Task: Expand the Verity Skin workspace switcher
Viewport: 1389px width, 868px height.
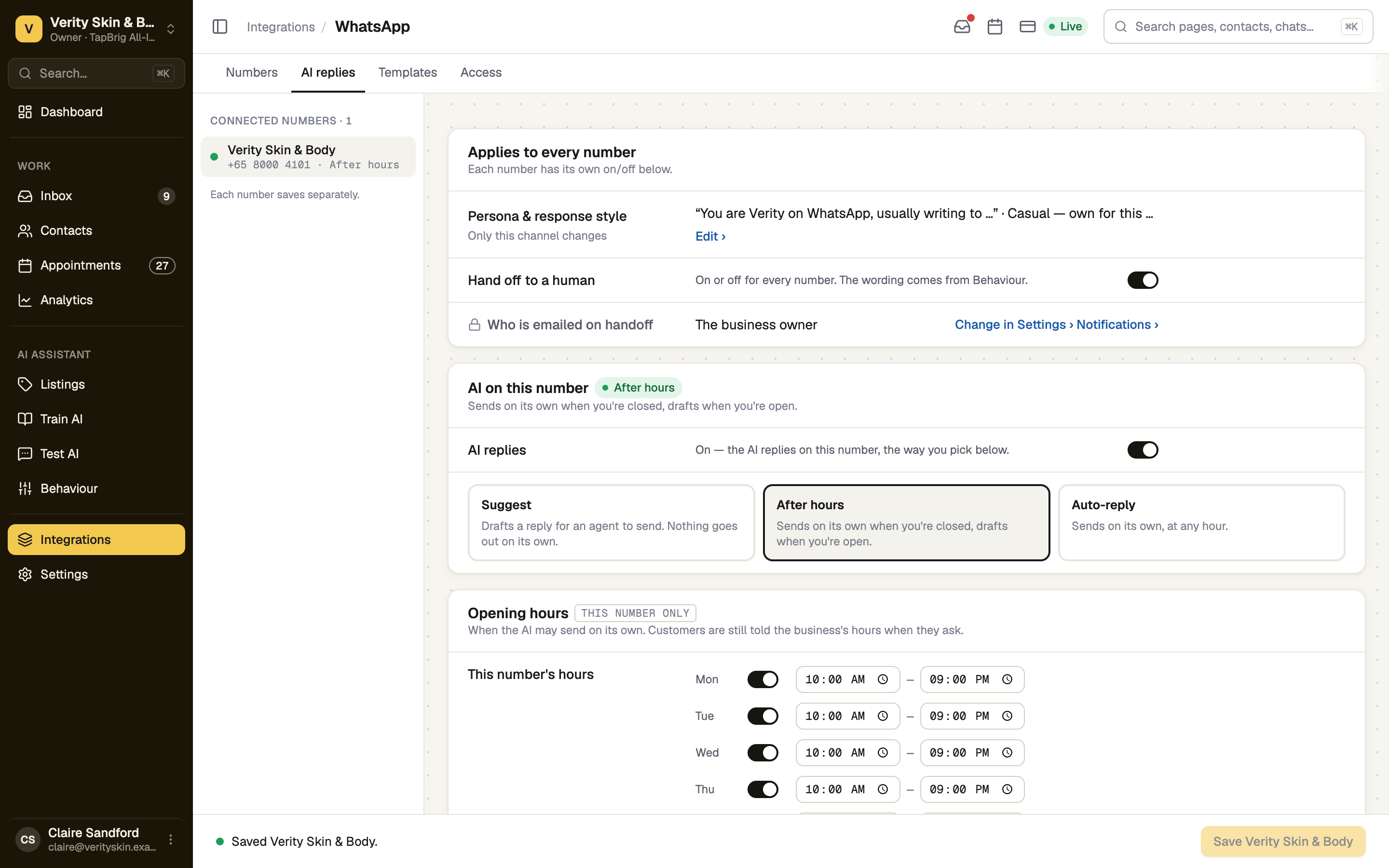Action: point(96,29)
